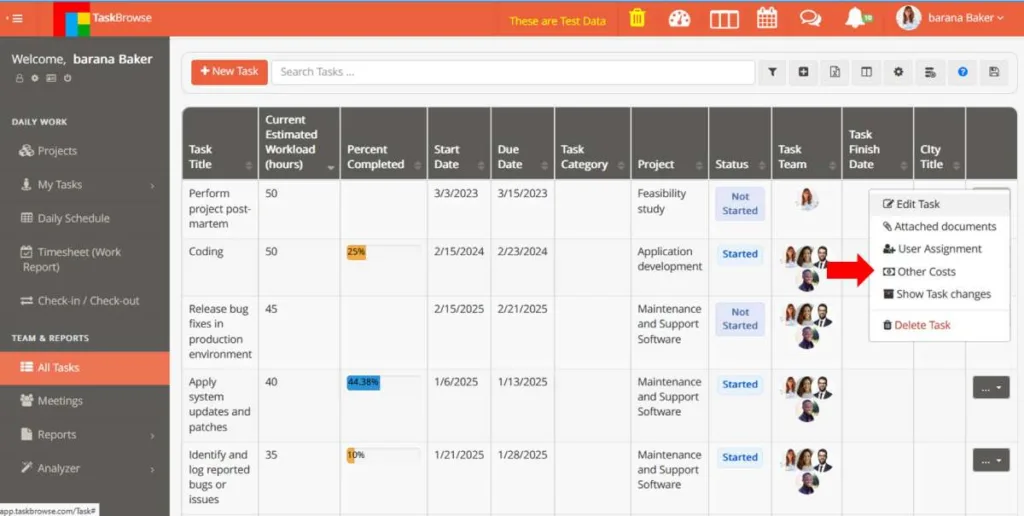Click the New Task button
The image size is (1024, 516).
[x=229, y=72]
